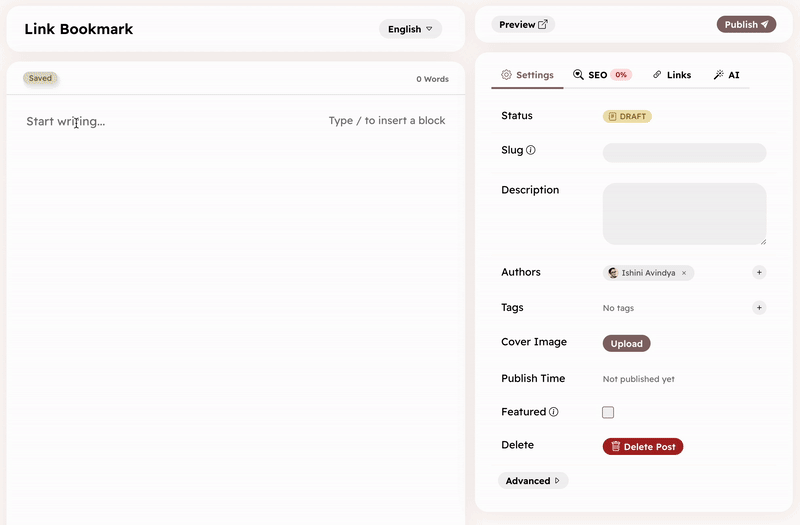Open the English language dropdown
This screenshot has height=525, width=800.
(410, 29)
